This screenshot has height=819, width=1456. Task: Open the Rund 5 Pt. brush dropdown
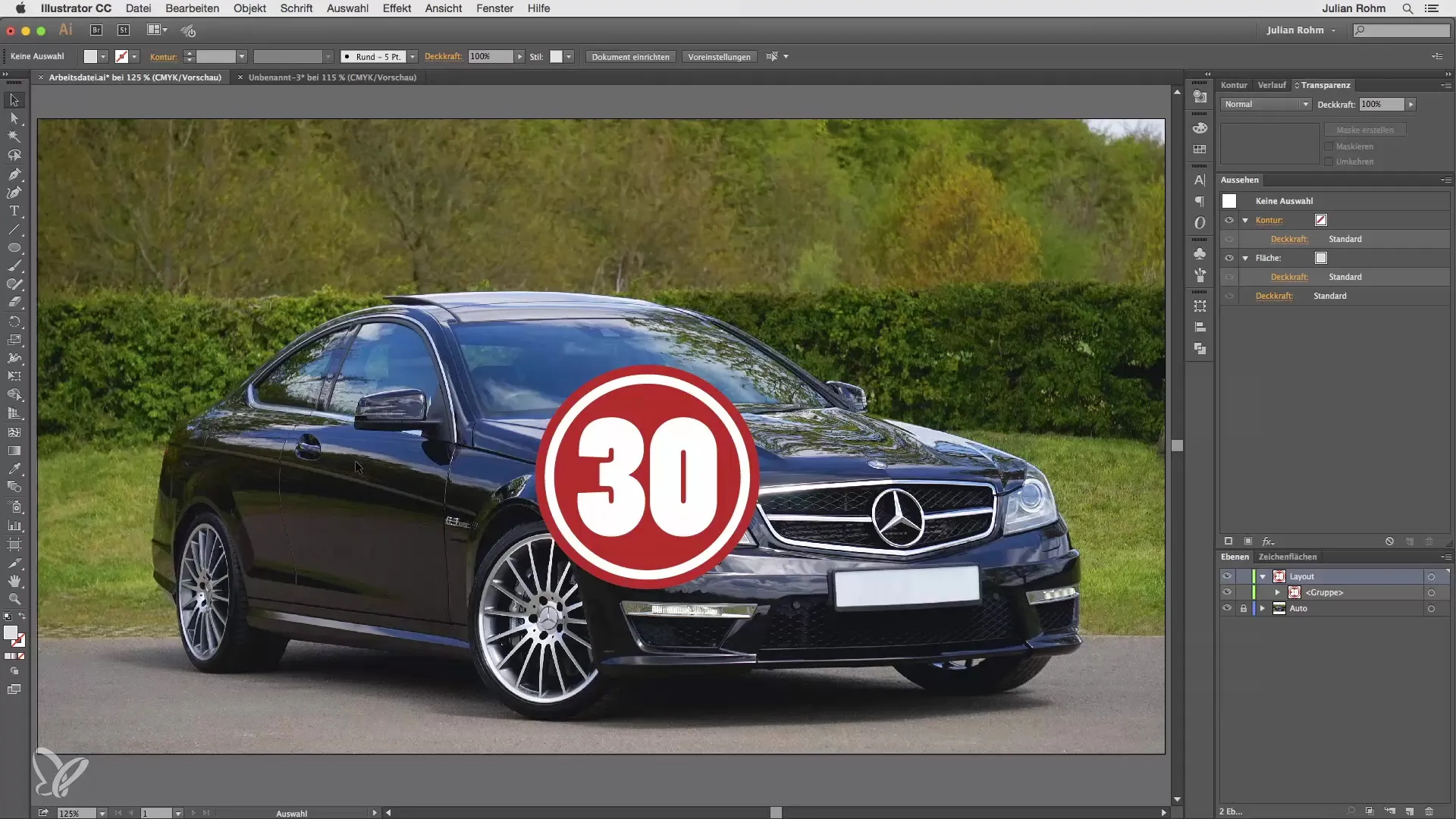pos(413,57)
